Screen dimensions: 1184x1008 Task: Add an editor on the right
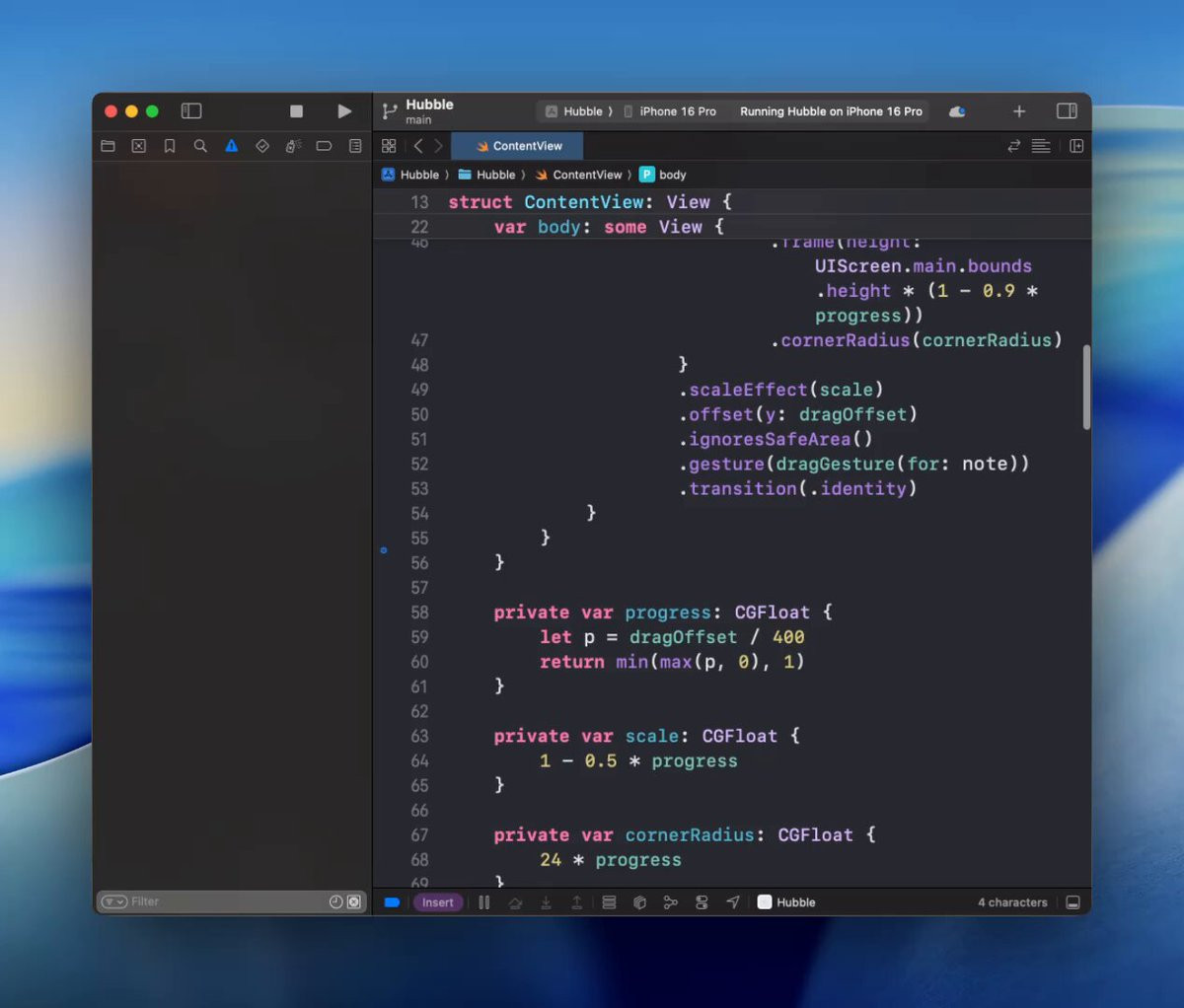1076,146
